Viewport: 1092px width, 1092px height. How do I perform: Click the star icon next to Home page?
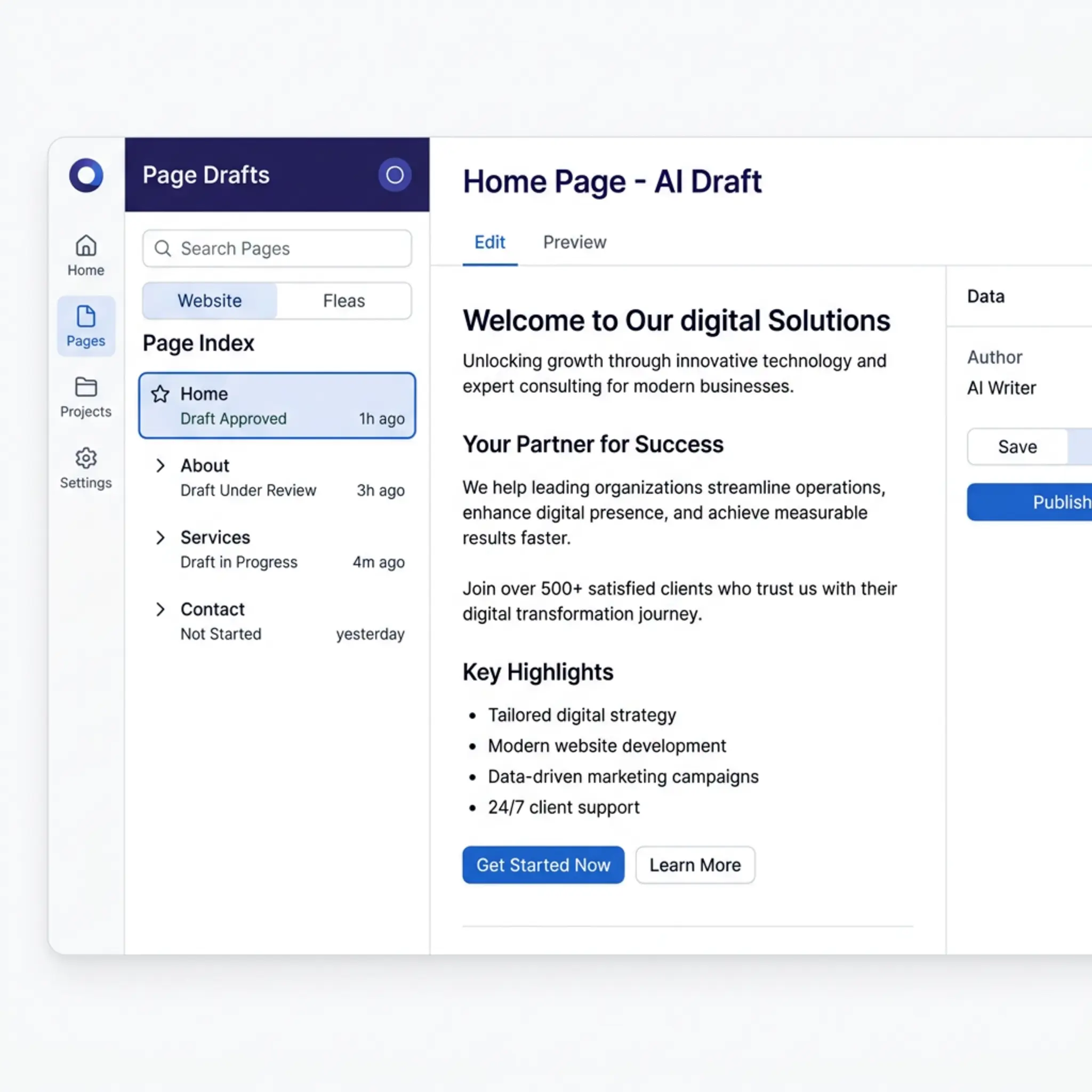(160, 394)
